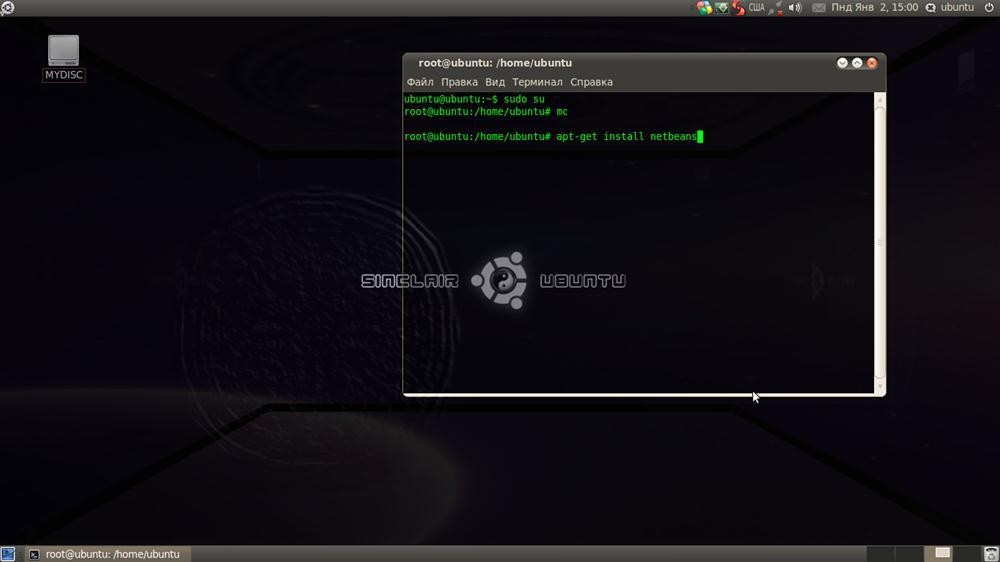
Task: Click the terminal scrollbar down arrow
Action: coord(879,387)
